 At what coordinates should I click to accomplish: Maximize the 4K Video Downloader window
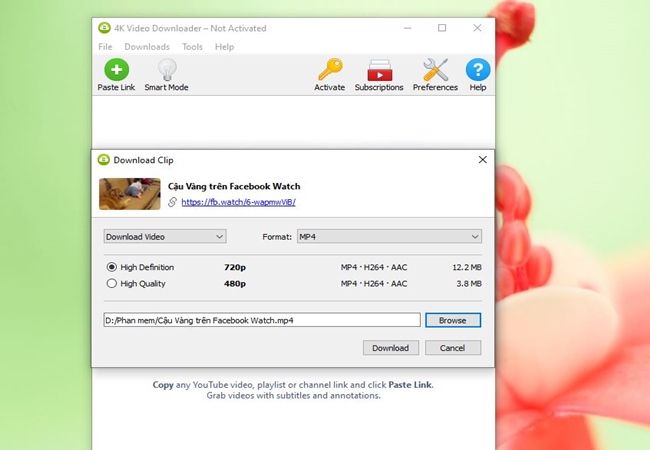coord(442,28)
